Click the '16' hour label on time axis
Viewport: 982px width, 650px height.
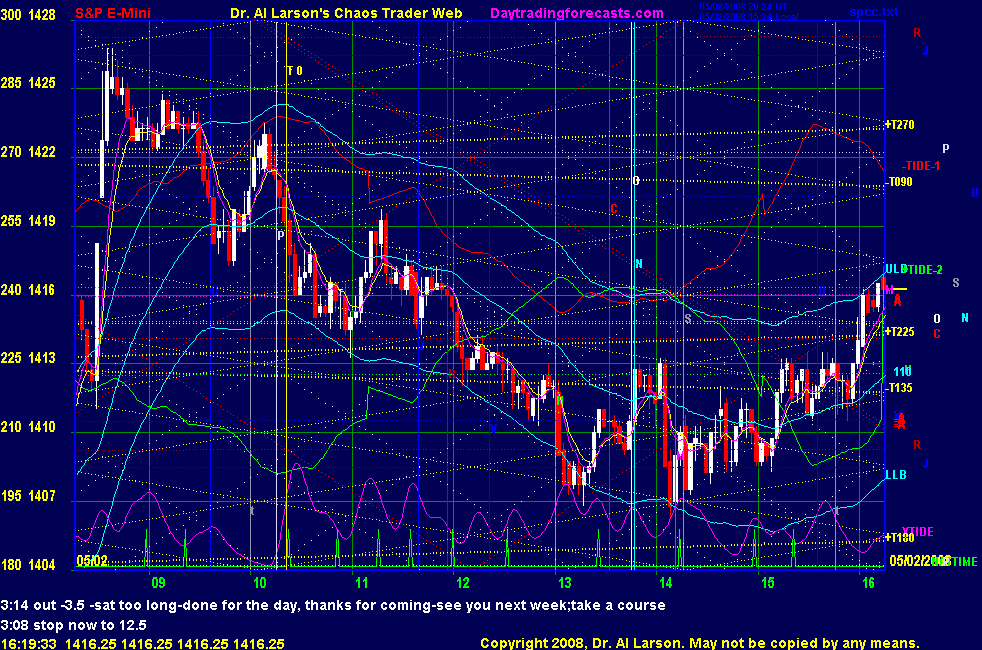pyautogui.click(x=868, y=583)
